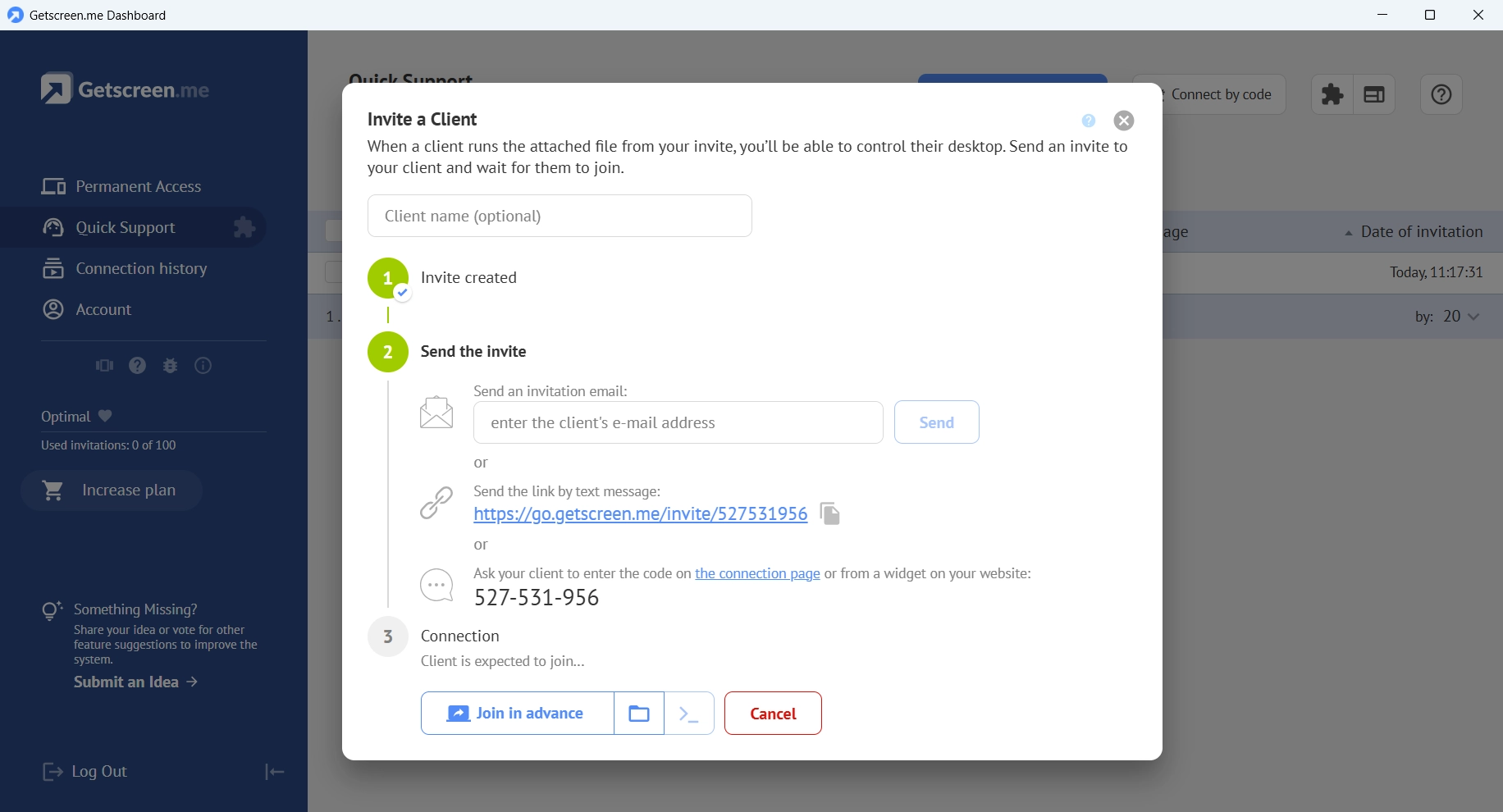Image resolution: width=1503 pixels, height=812 pixels.
Task: Click the question mark icon in sidebar
Action: click(x=138, y=366)
